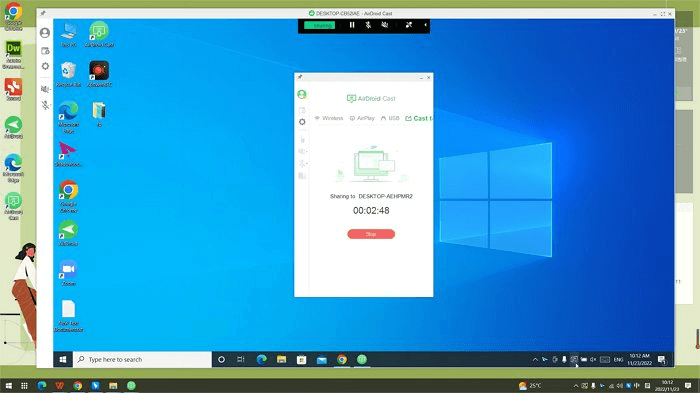The image size is (700, 393).
Task: Open the remote notification center icon
Action: (x=662, y=360)
